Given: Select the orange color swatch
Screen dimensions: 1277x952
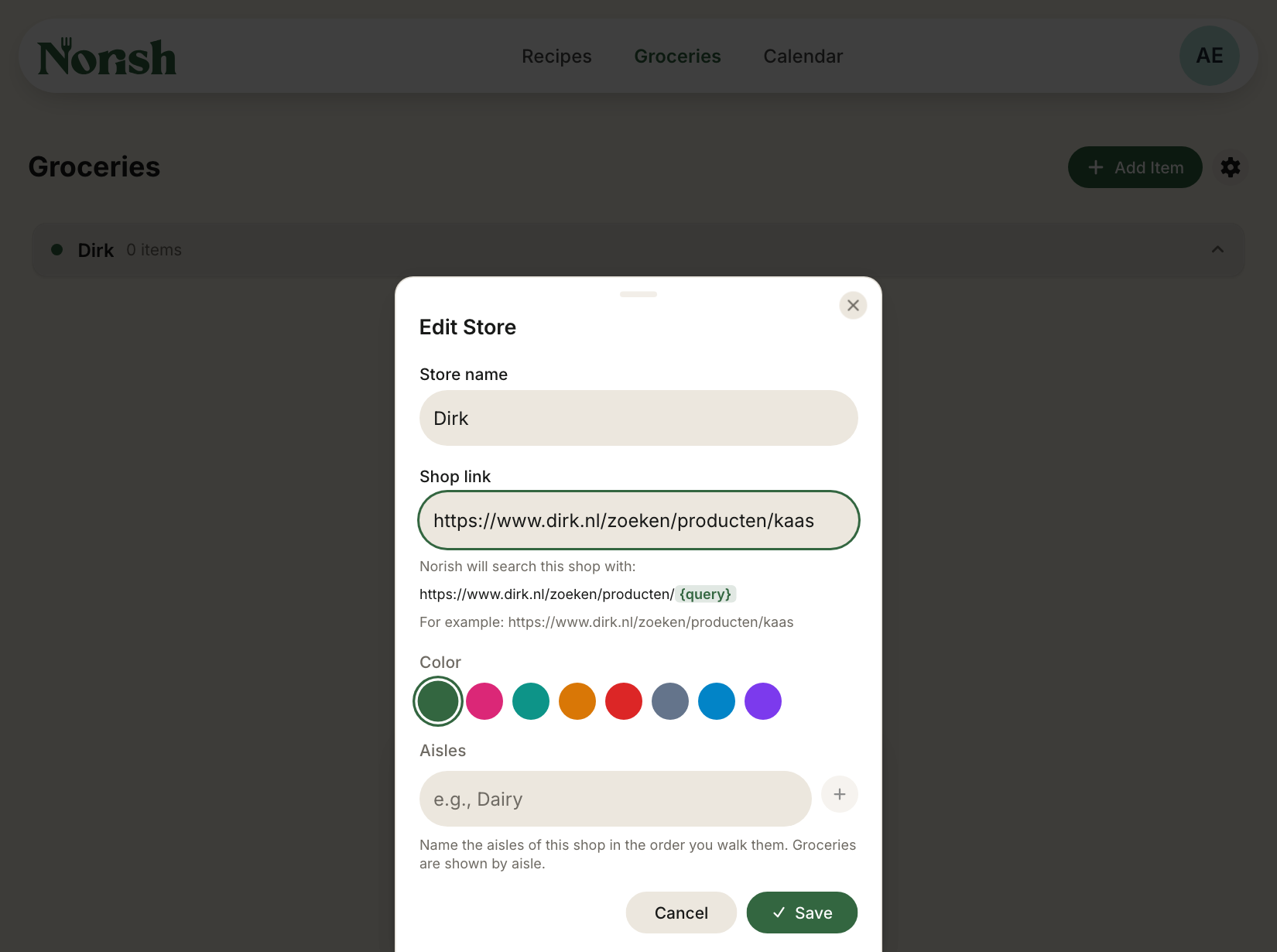Looking at the screenshot, I should (x=577, y=701).
